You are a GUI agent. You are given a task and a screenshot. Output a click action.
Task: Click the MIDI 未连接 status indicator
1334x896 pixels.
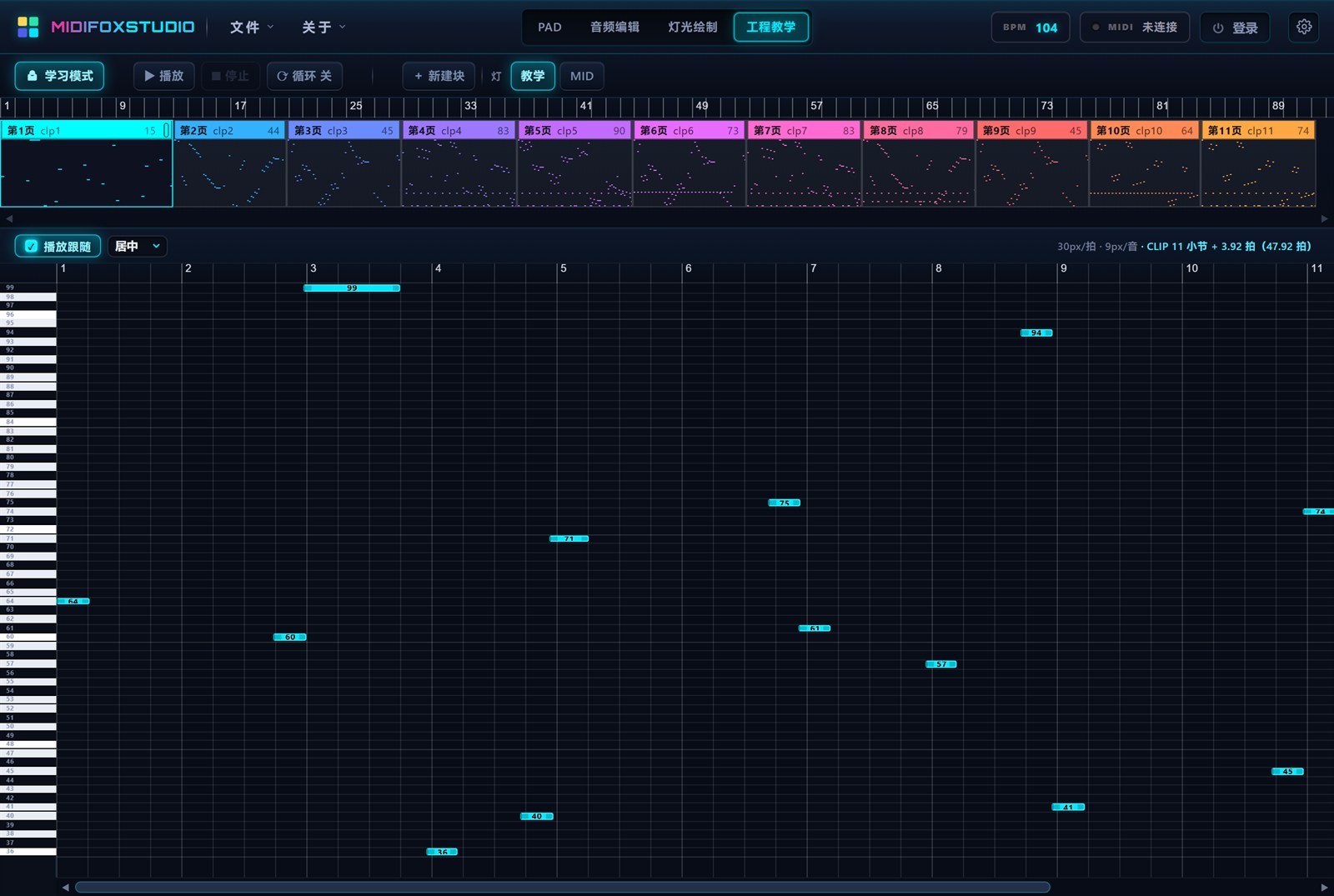(x=1134, y=28)
